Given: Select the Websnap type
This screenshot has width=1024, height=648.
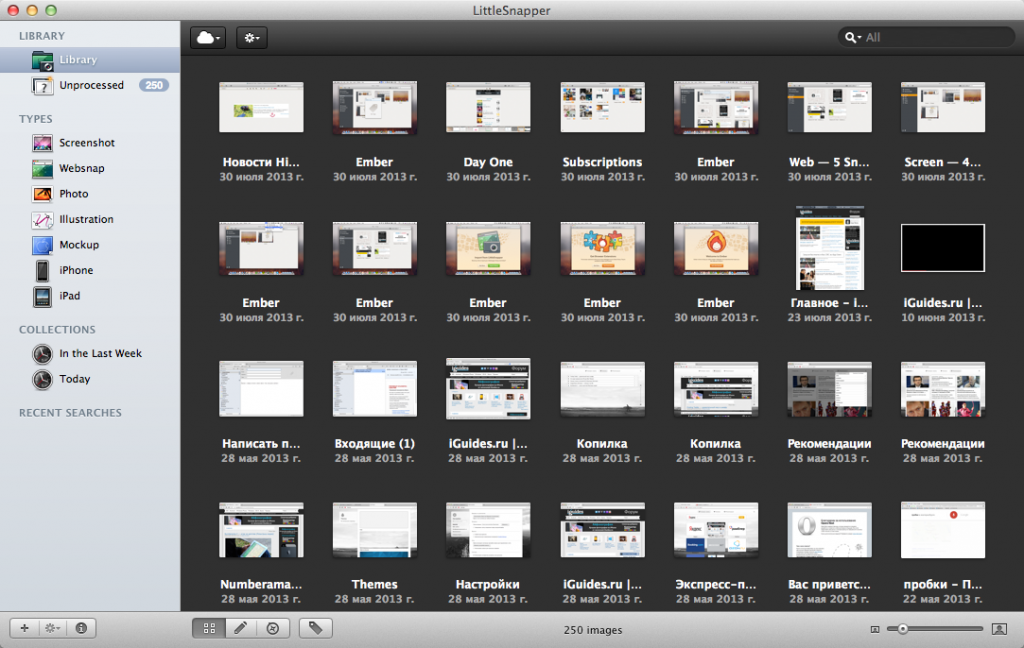Looking at the screenshot, I should [x=81, y=168].
